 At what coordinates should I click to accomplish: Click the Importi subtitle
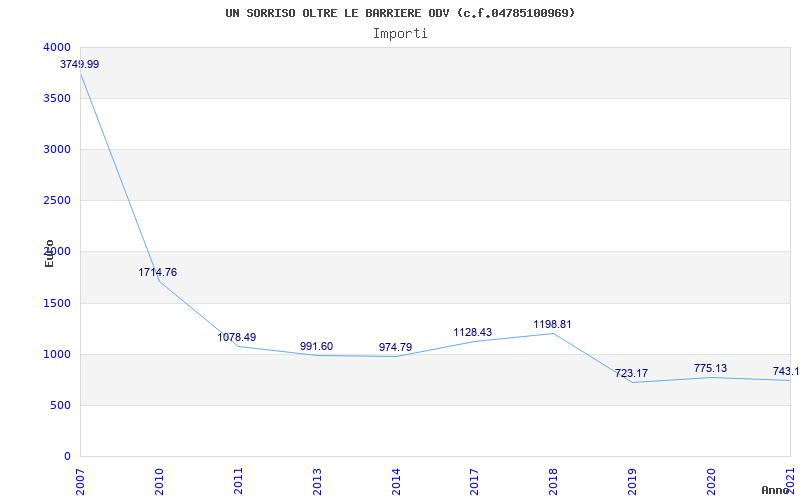click(x=400, y=34)
